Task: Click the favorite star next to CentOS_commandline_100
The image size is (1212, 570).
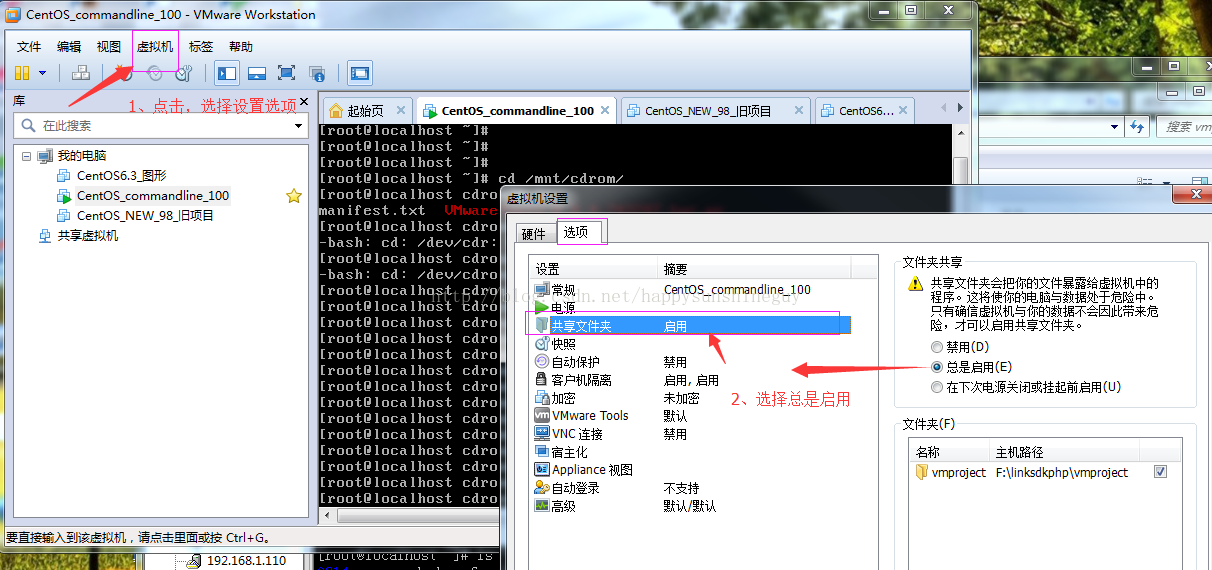Action: 294,196
